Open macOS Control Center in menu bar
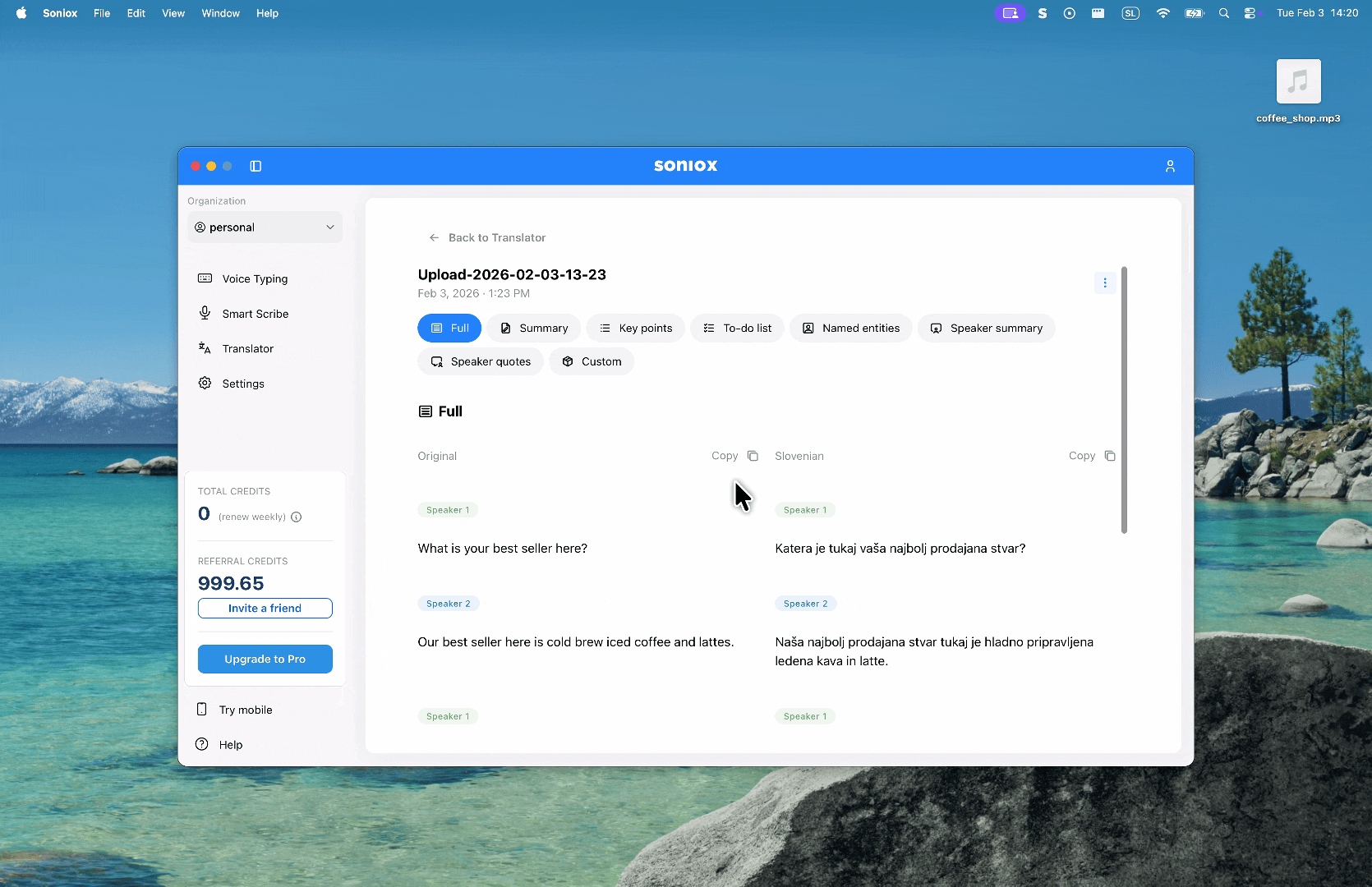The image size is (1372, 887). pos(1250,13)
